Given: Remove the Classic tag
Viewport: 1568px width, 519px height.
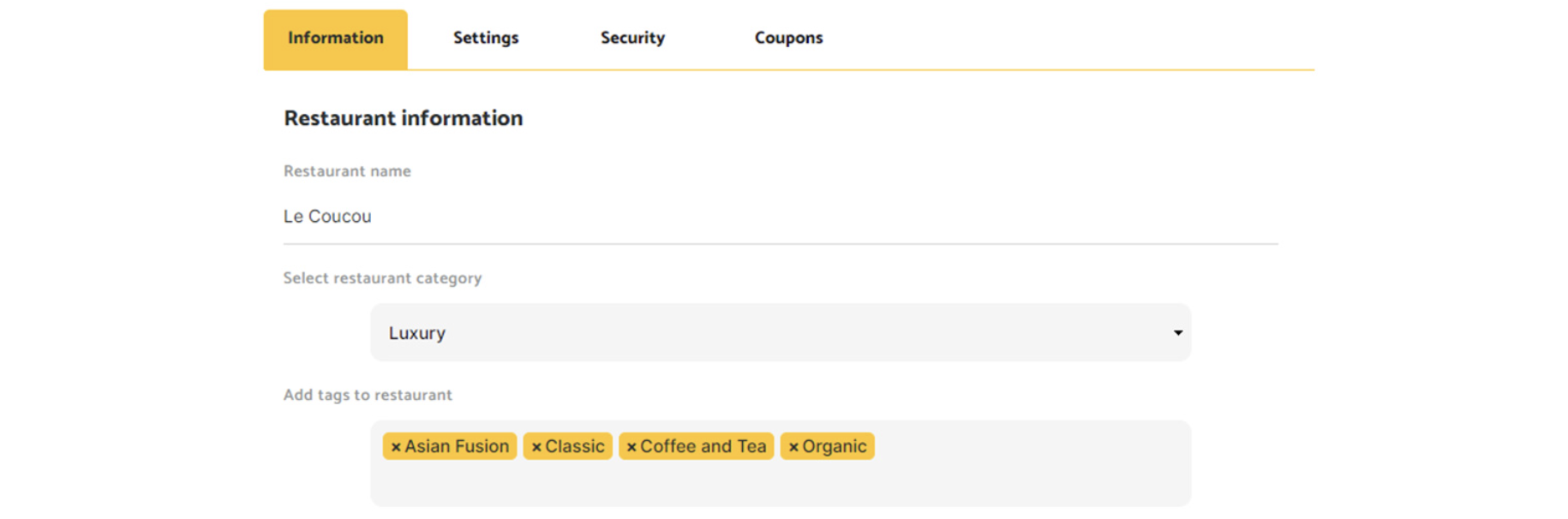Looking at the screenshot, I should (x=536, y=447).
